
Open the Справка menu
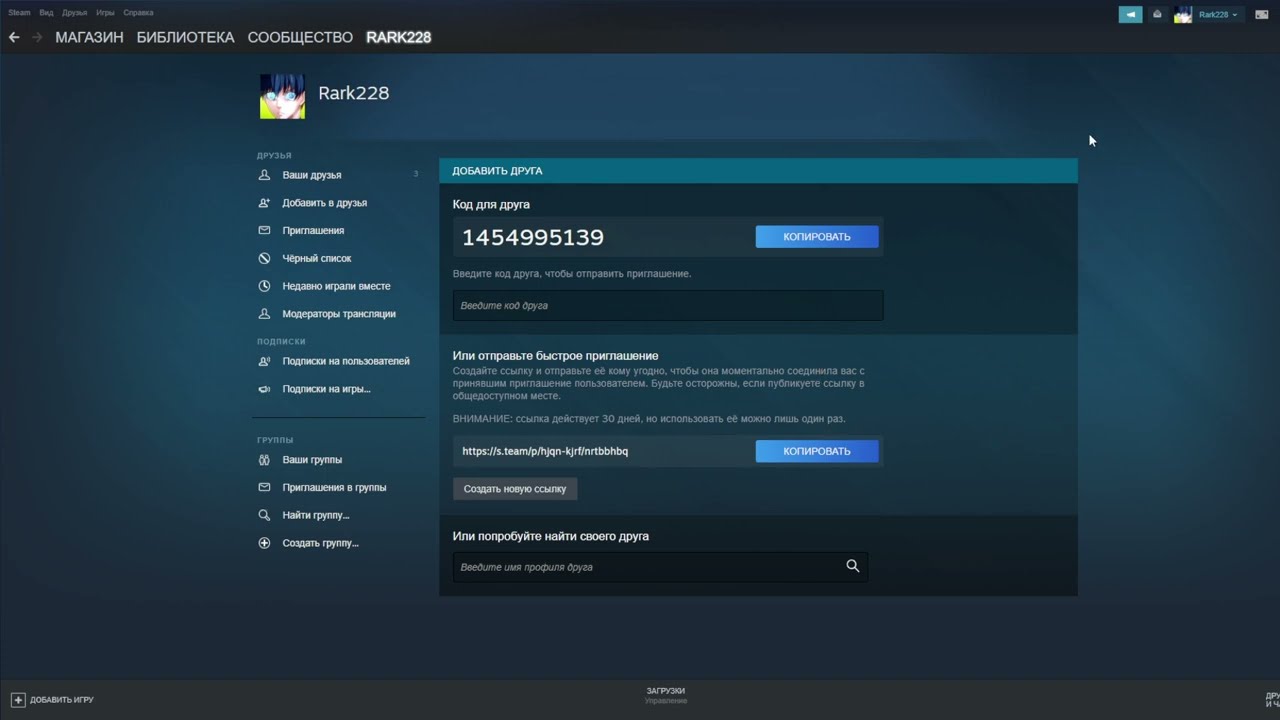(138, 13)
